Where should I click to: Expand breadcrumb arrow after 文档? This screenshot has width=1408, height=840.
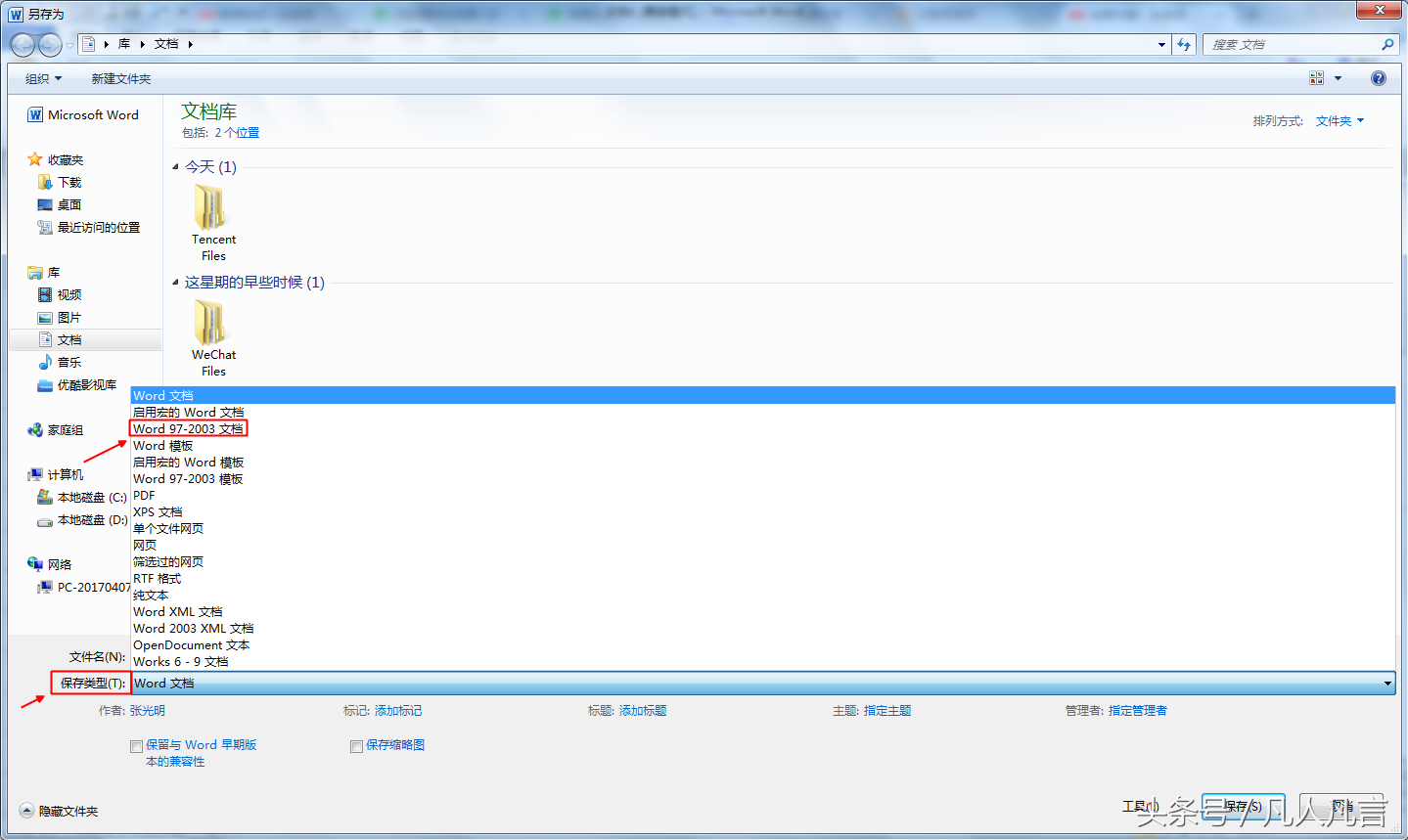click(190, 44)
